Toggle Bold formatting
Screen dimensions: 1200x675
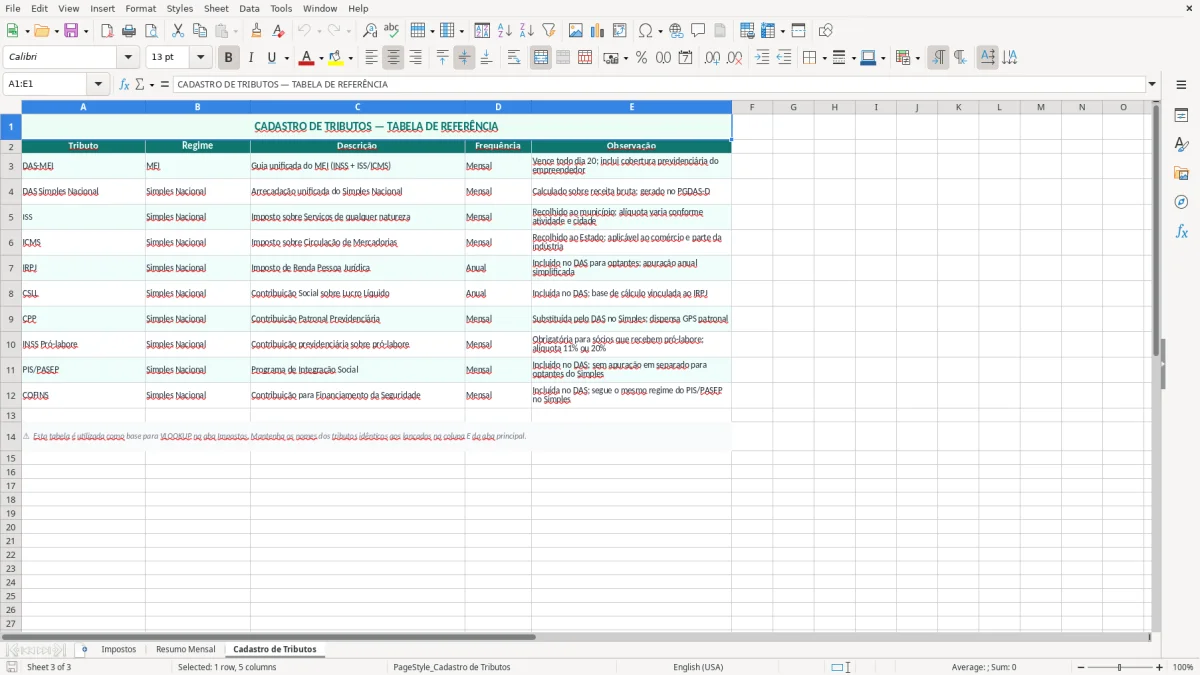(229, 58)
